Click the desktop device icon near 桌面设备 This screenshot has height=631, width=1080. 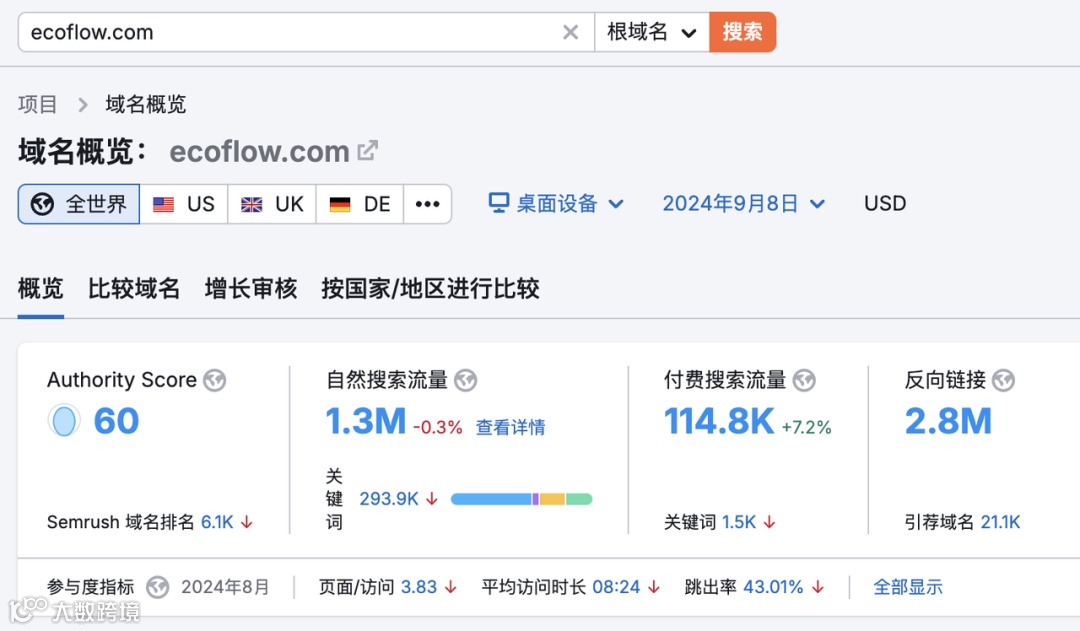[497, 202]
